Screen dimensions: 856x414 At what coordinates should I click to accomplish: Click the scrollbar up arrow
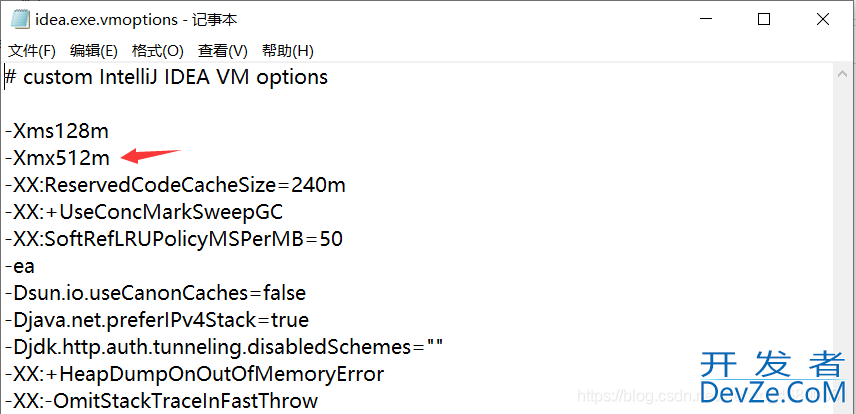[843, 74]
